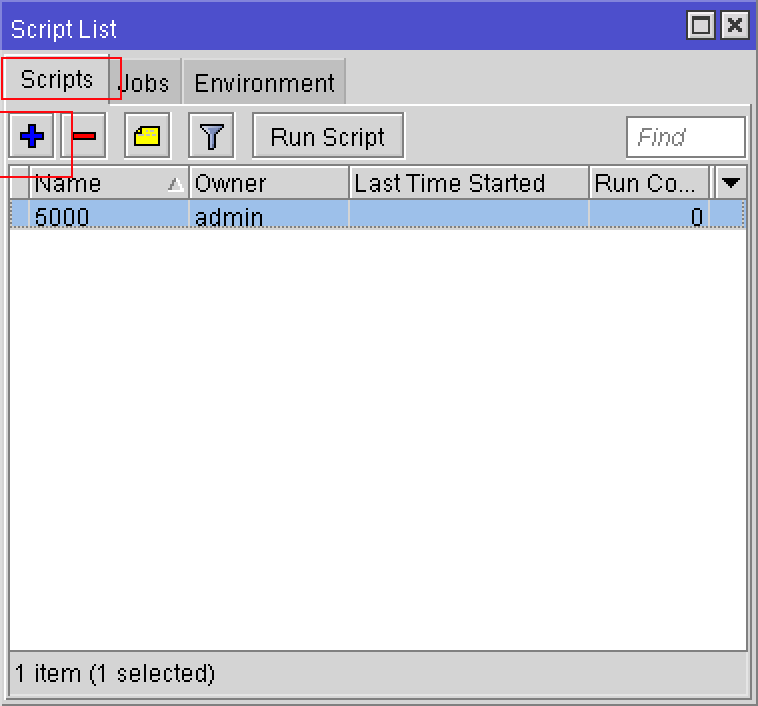
Task: Click the yellow Comment note icon
Action: tap(147, 136)
